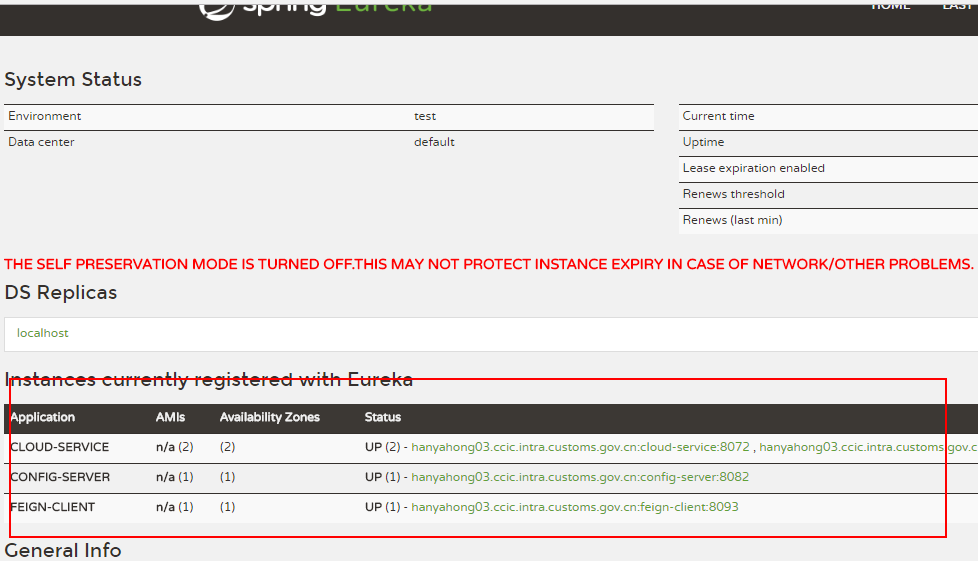
Task: Click the System Status heading
Action: pyautogui.click(x=73, y=80)
